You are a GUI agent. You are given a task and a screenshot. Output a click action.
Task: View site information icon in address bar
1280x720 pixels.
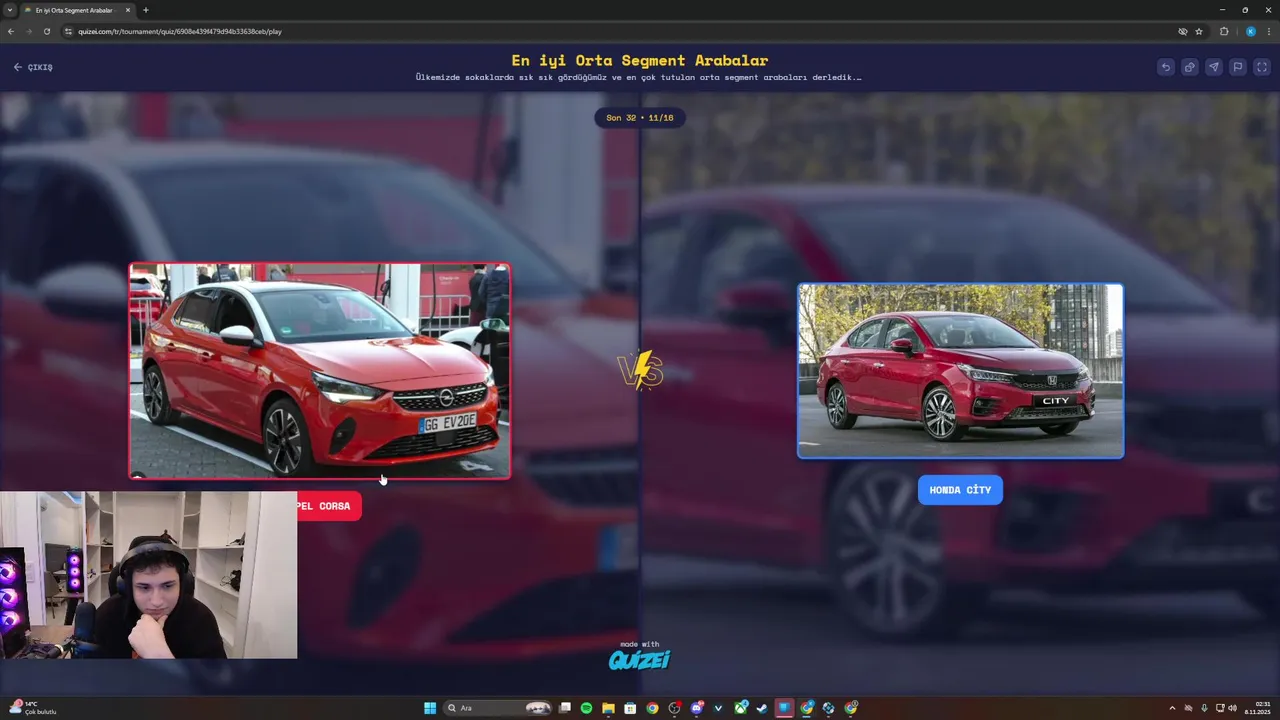click(69, 31)
